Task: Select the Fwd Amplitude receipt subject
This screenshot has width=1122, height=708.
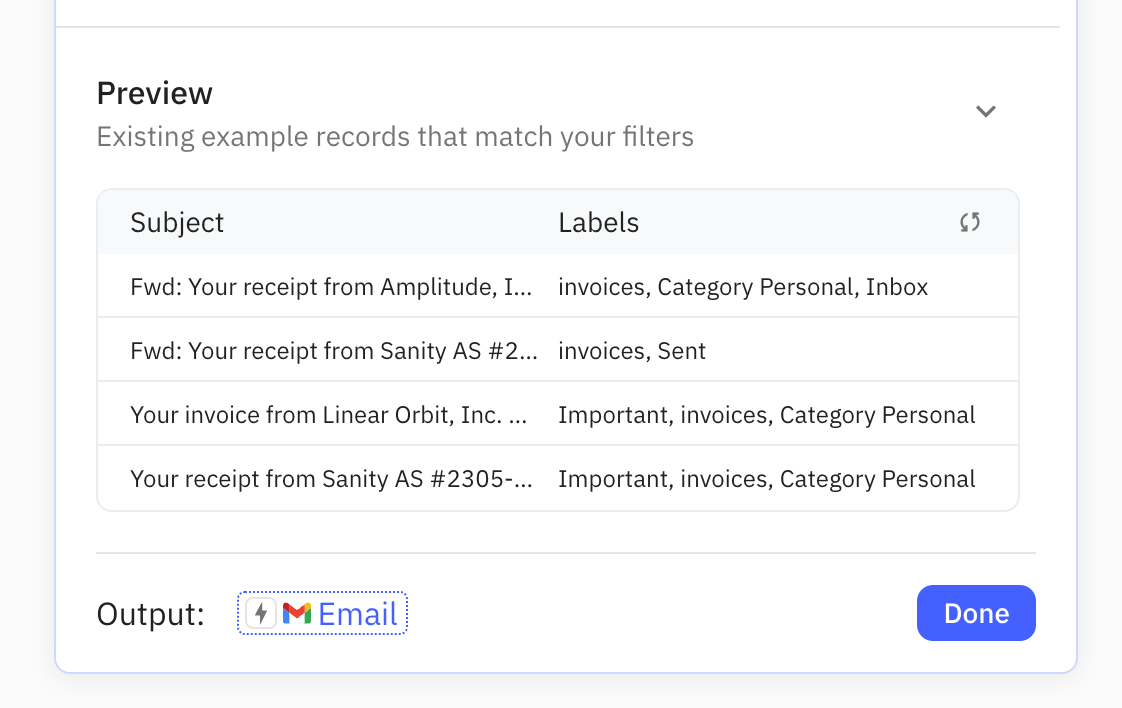Action: (x=331, y=287)
